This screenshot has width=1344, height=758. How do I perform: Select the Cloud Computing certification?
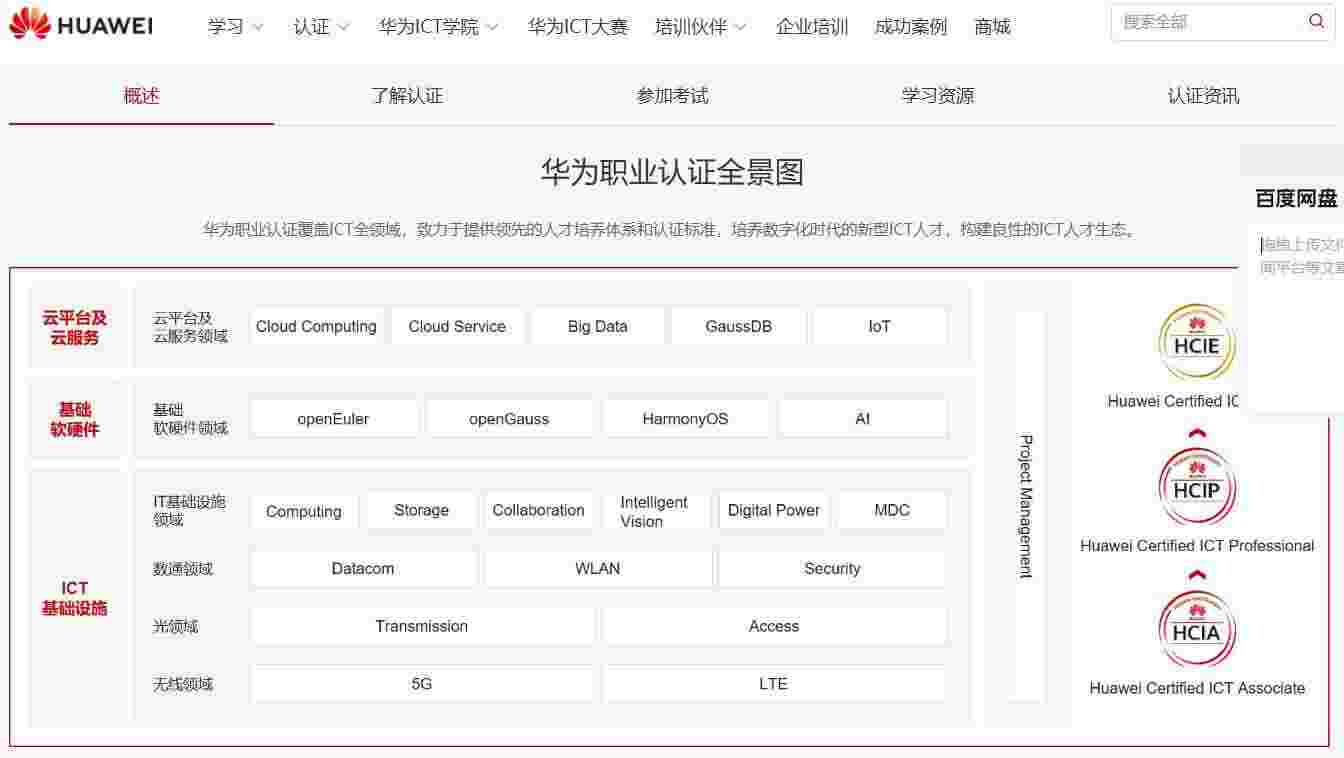316,327
